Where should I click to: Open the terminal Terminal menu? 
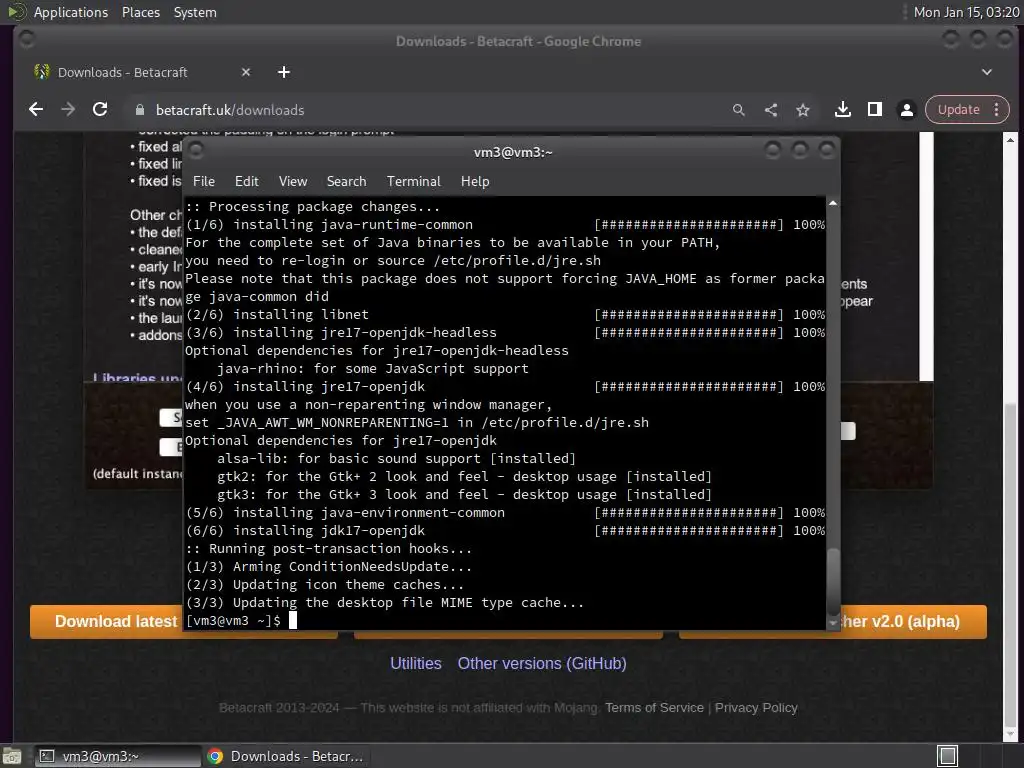413,181
